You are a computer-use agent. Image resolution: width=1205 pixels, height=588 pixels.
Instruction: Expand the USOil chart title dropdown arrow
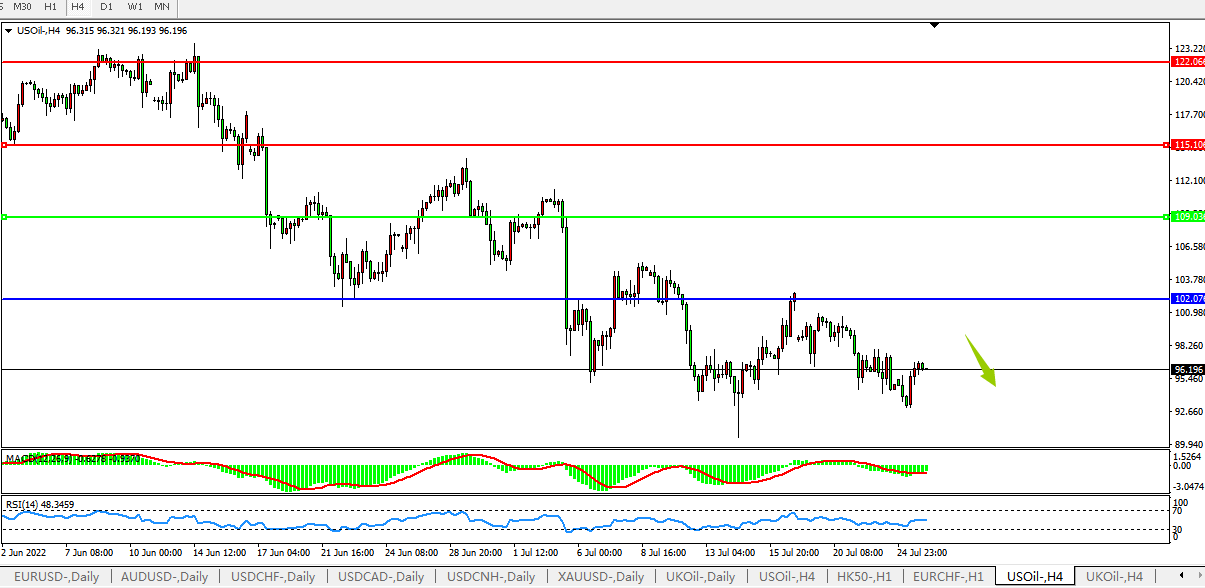click(9, 31)
